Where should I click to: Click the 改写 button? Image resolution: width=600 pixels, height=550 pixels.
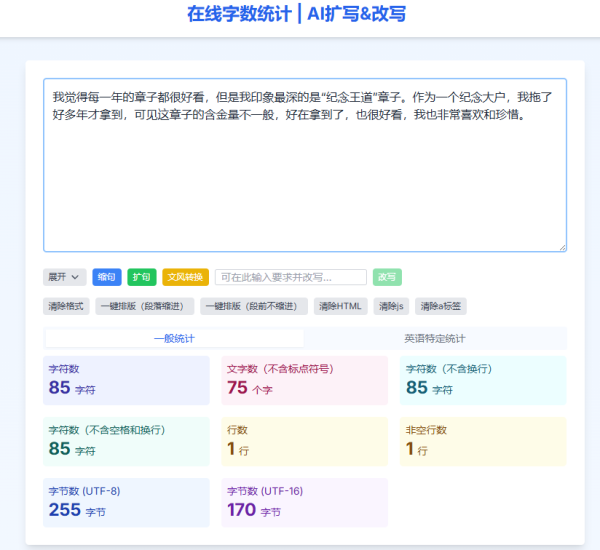pyautogui.click(x=387, y=277)
